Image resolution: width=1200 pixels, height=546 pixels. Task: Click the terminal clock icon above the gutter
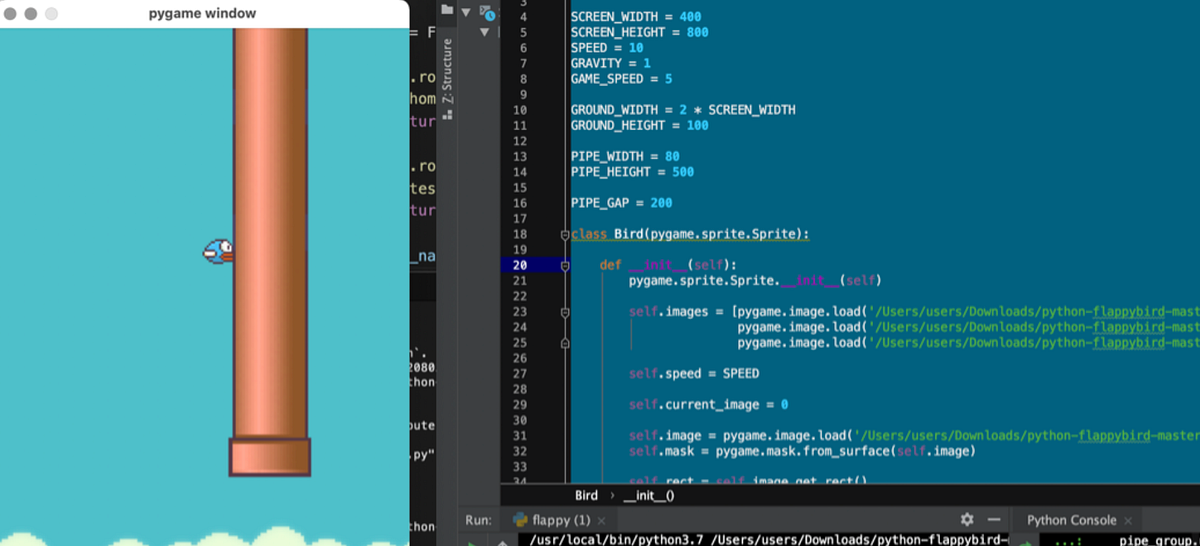tap(487, 13)
